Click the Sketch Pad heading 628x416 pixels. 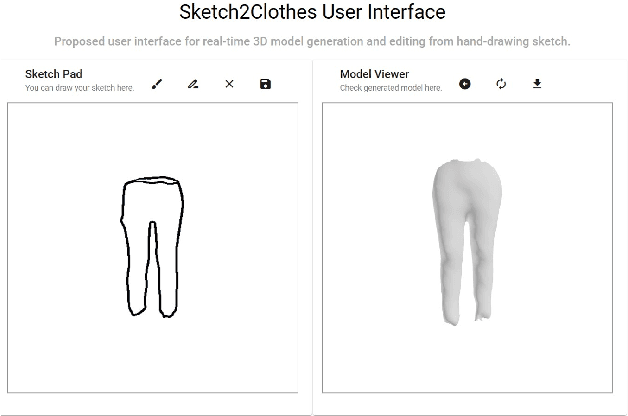(x=53, y=74)
